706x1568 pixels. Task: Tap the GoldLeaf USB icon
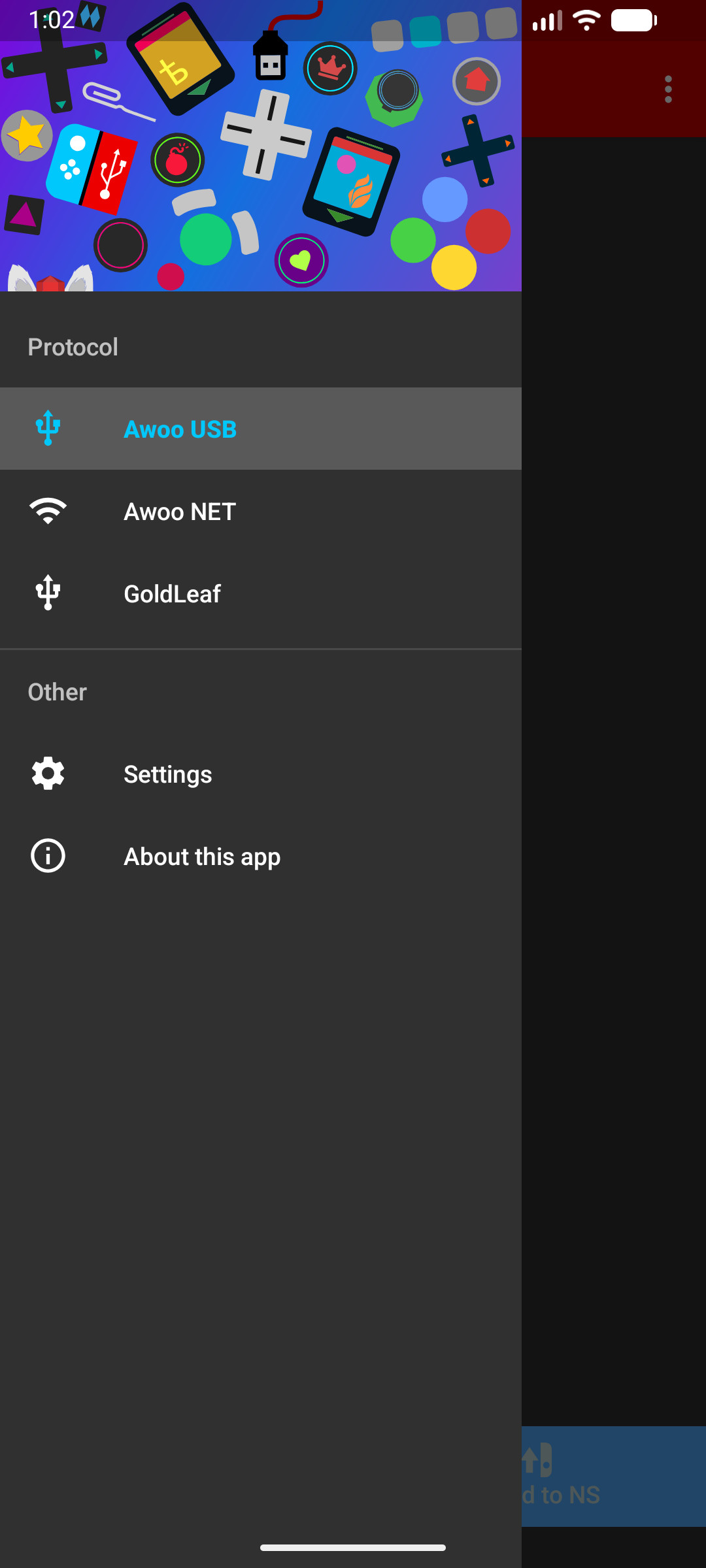click(x=48, y=593)
